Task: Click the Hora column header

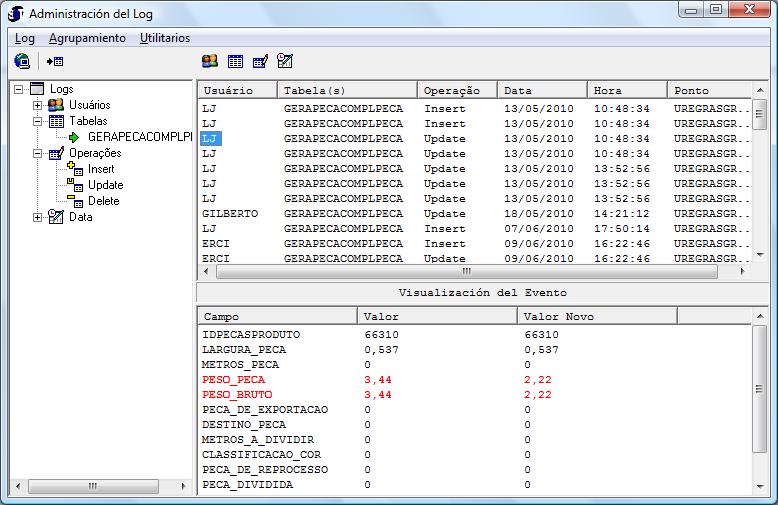Action: pos(626,90)
